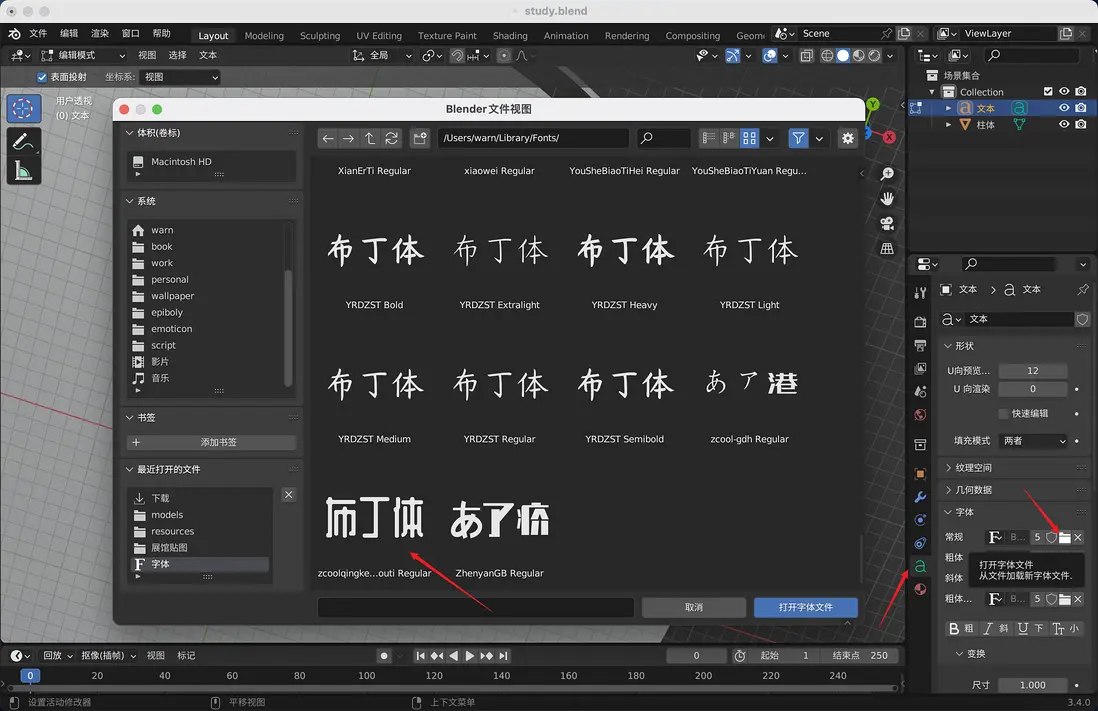This screenshot has height=711, width=1098.
Task: Select the filter funnel icon in the file browser
Action: [x=799, y=138]
